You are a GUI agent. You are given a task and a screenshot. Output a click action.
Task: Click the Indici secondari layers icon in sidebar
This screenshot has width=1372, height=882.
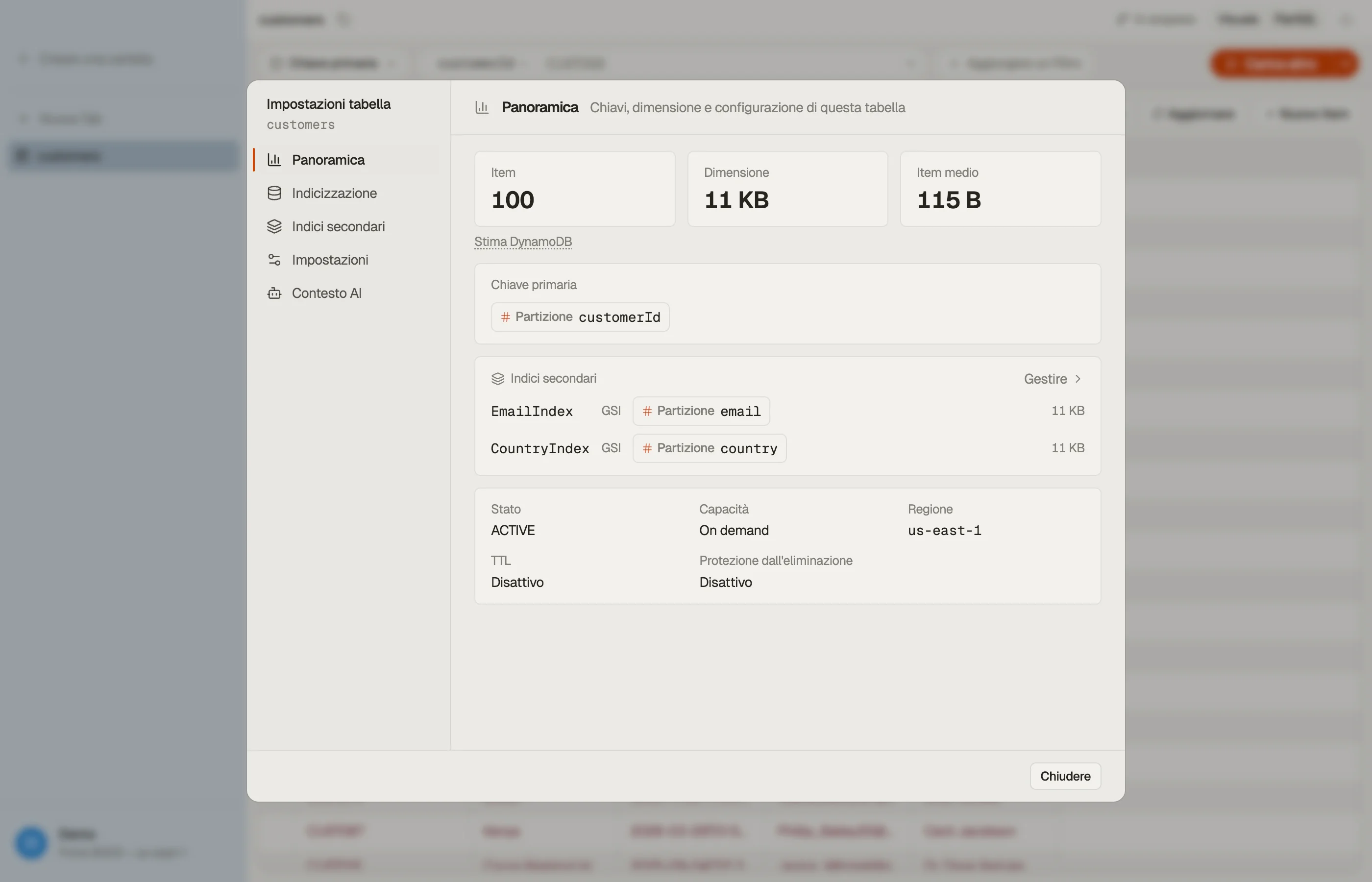tap(274, 226)
